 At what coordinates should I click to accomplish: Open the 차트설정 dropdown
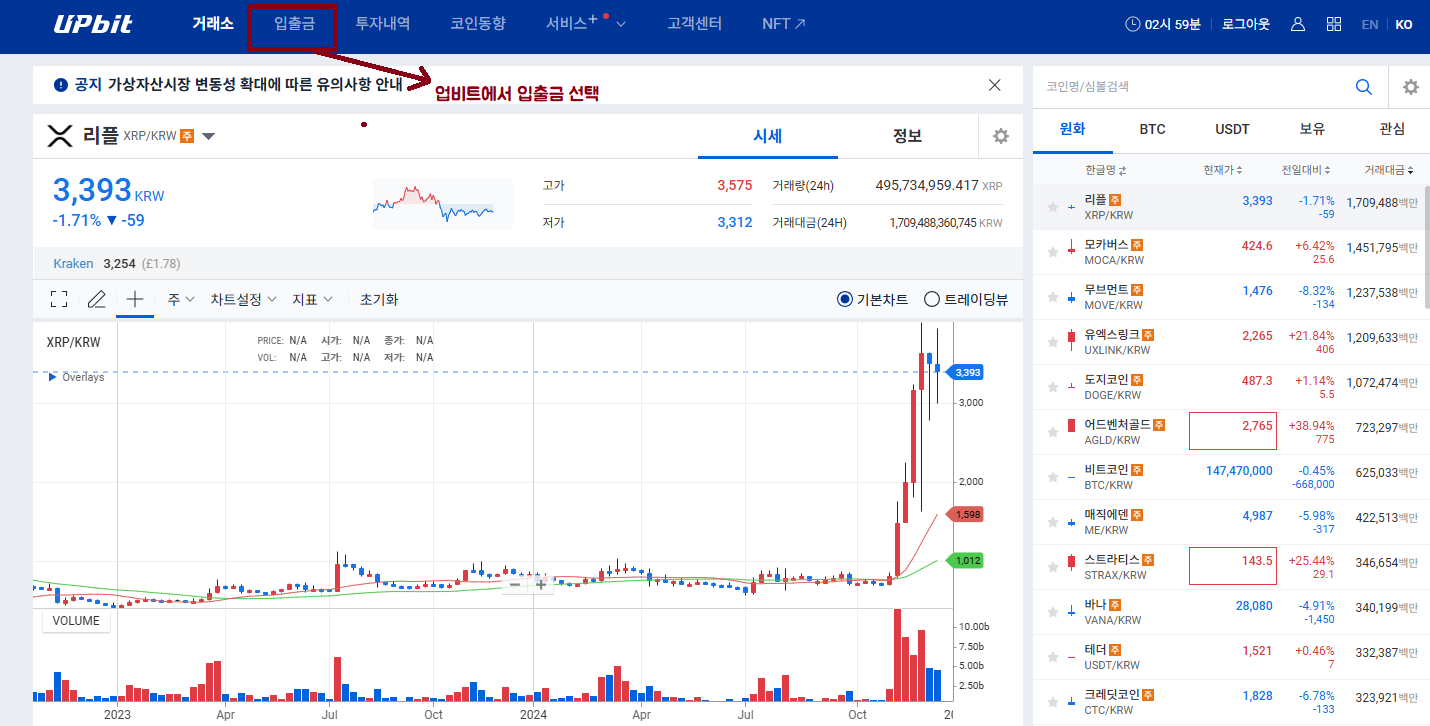coord(244,299)
